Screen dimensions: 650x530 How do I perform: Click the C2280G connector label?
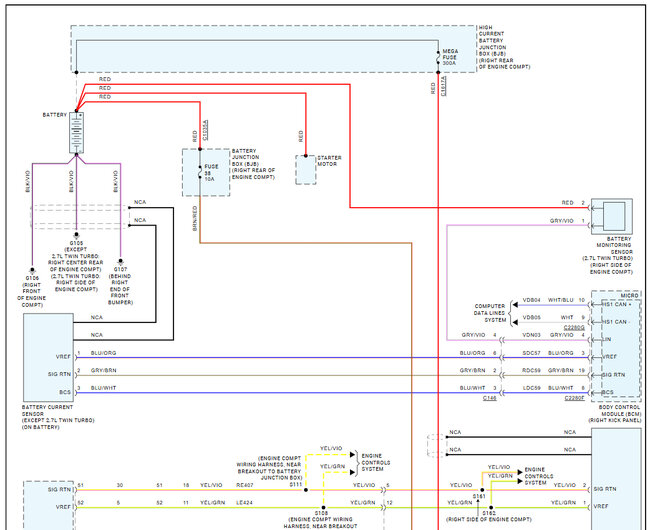pyautogui.click(x=574, y=327)
